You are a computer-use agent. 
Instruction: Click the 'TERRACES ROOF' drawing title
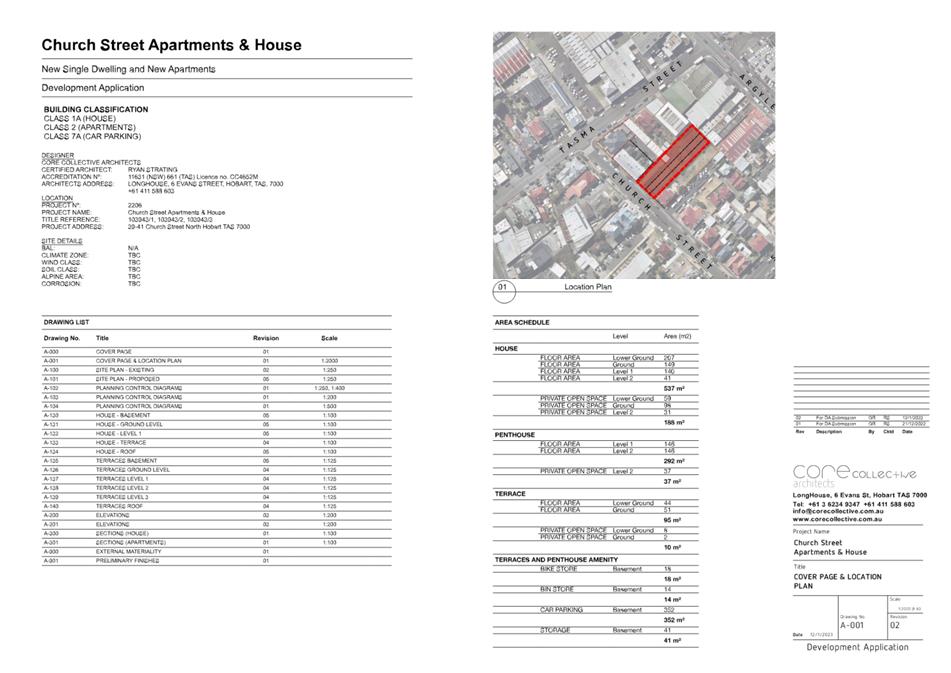coord(119,506)
